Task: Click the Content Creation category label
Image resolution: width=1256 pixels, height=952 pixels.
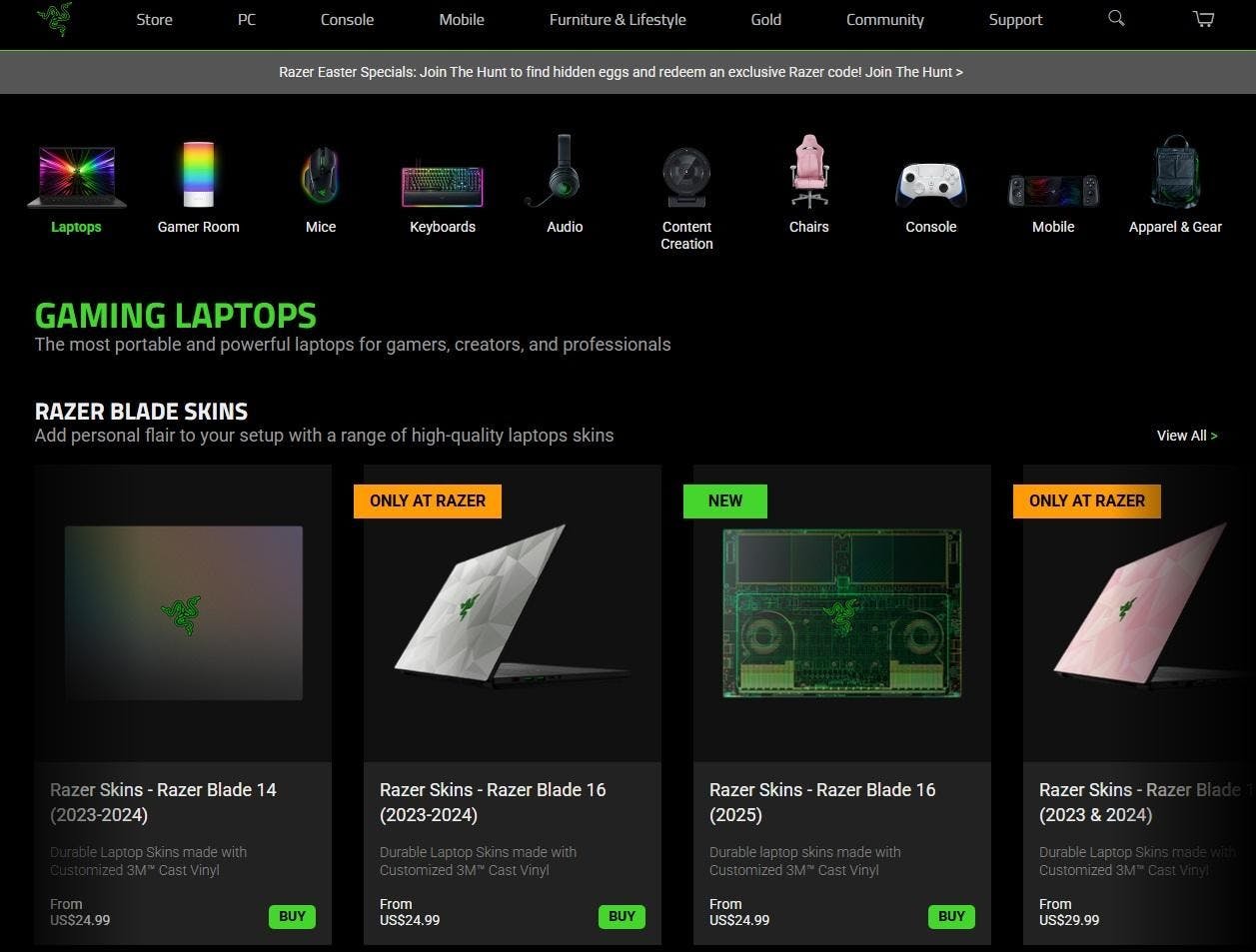Action: [x=687, y=235]
